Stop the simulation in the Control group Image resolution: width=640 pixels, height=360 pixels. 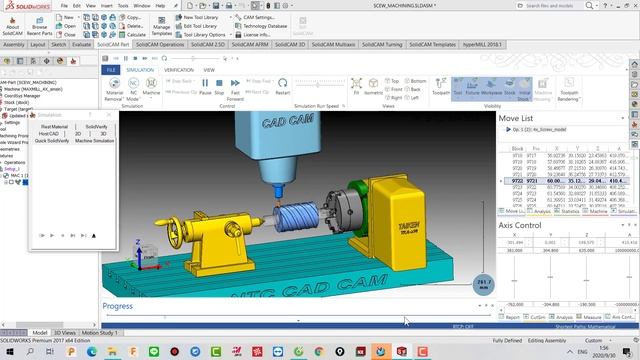(219, 87)
